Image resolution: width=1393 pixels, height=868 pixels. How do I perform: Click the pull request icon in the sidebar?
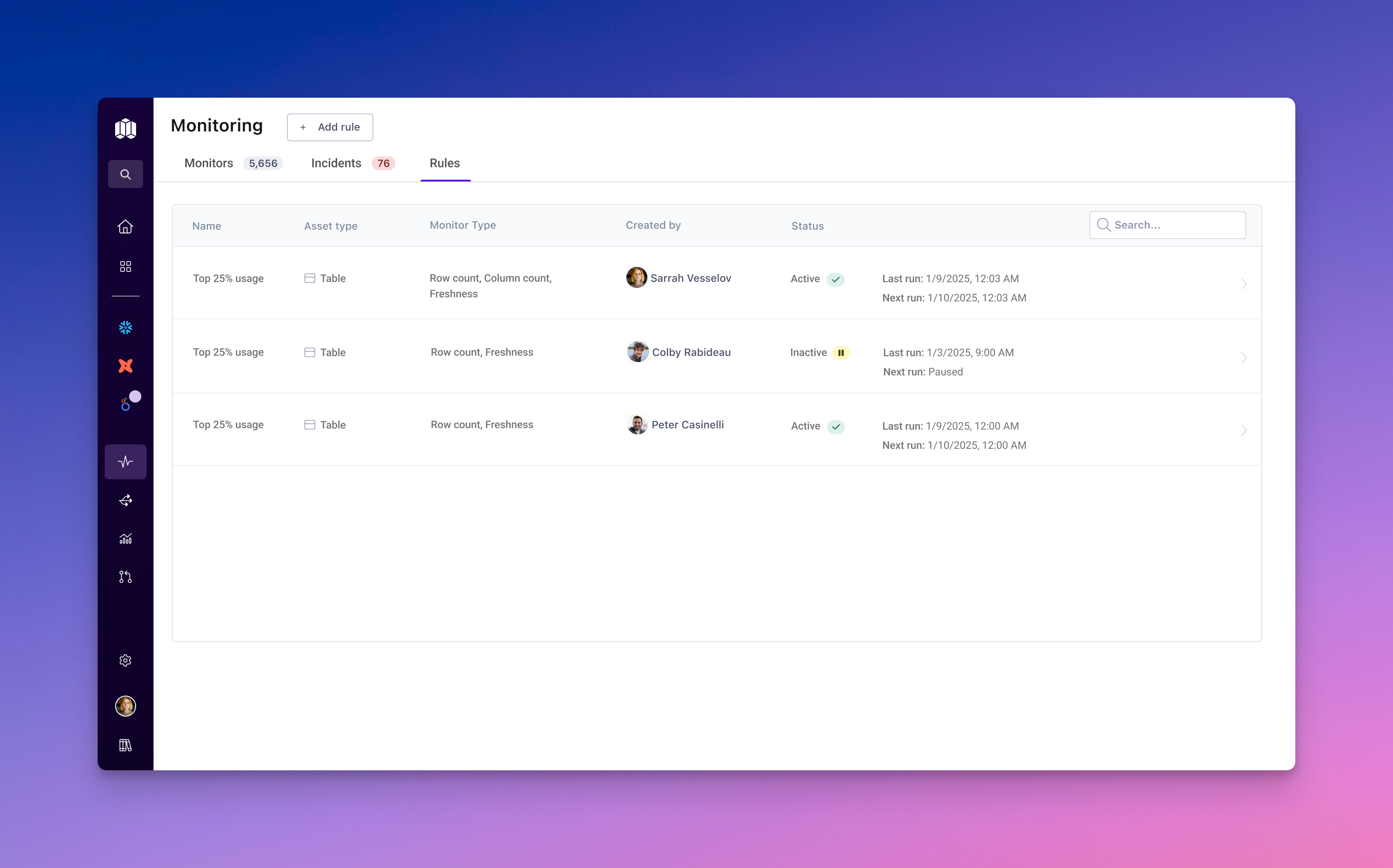click(x=125, y=577)
